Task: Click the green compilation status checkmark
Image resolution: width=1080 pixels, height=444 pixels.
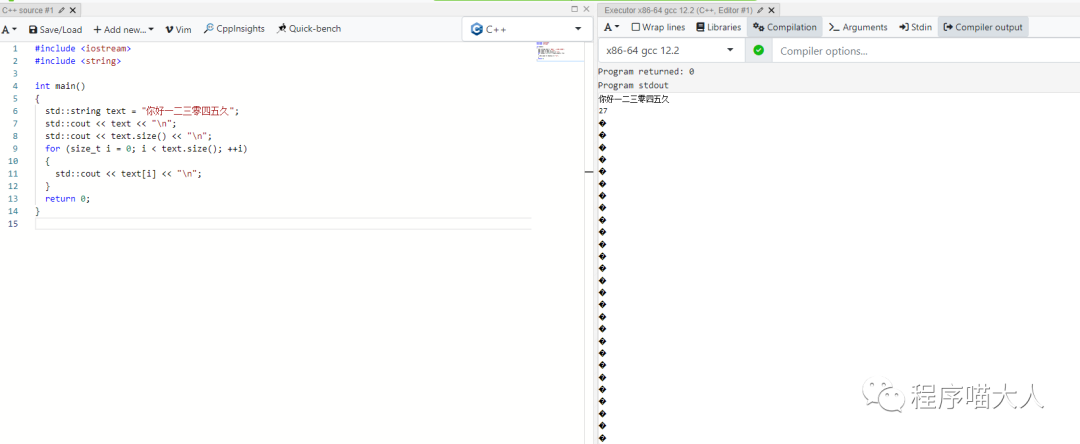Action: tap(758, 50)
